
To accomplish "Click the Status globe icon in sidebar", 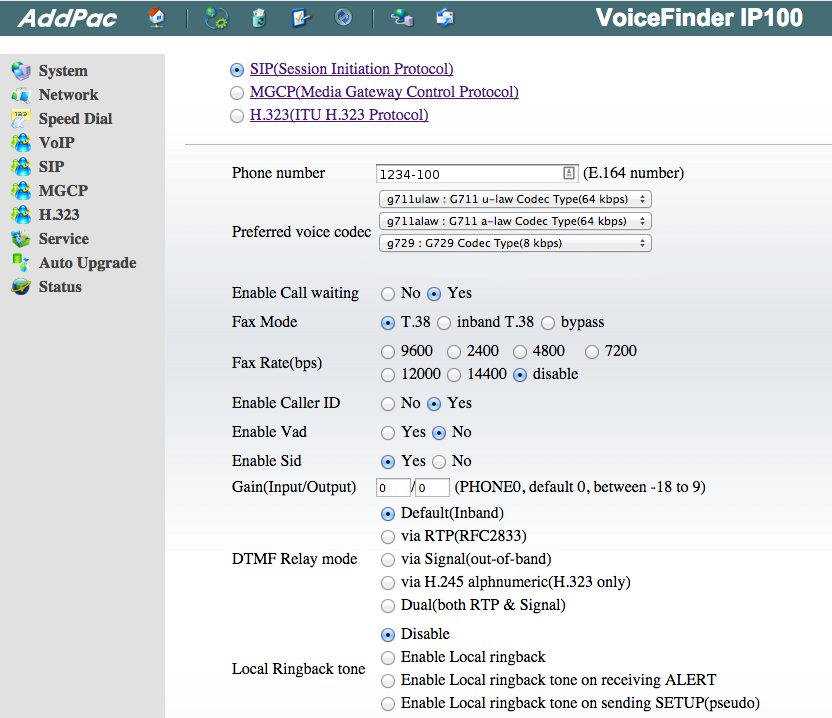I will pyautogui.click(x=20, y=287).
